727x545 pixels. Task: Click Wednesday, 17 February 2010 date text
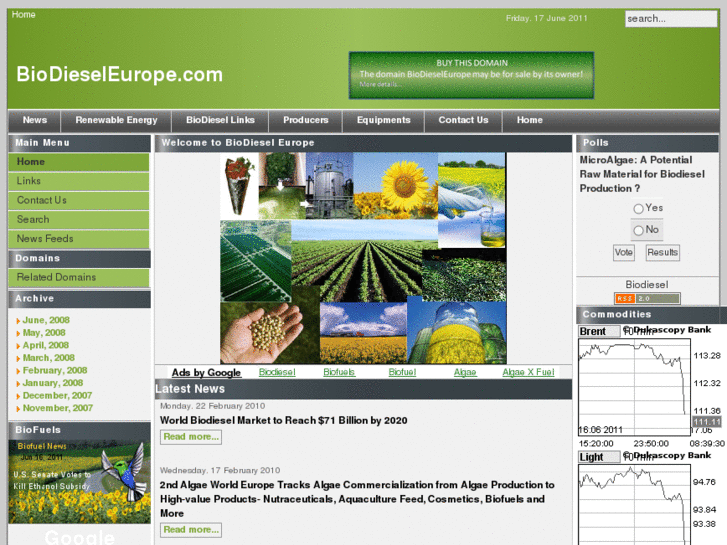220,470
